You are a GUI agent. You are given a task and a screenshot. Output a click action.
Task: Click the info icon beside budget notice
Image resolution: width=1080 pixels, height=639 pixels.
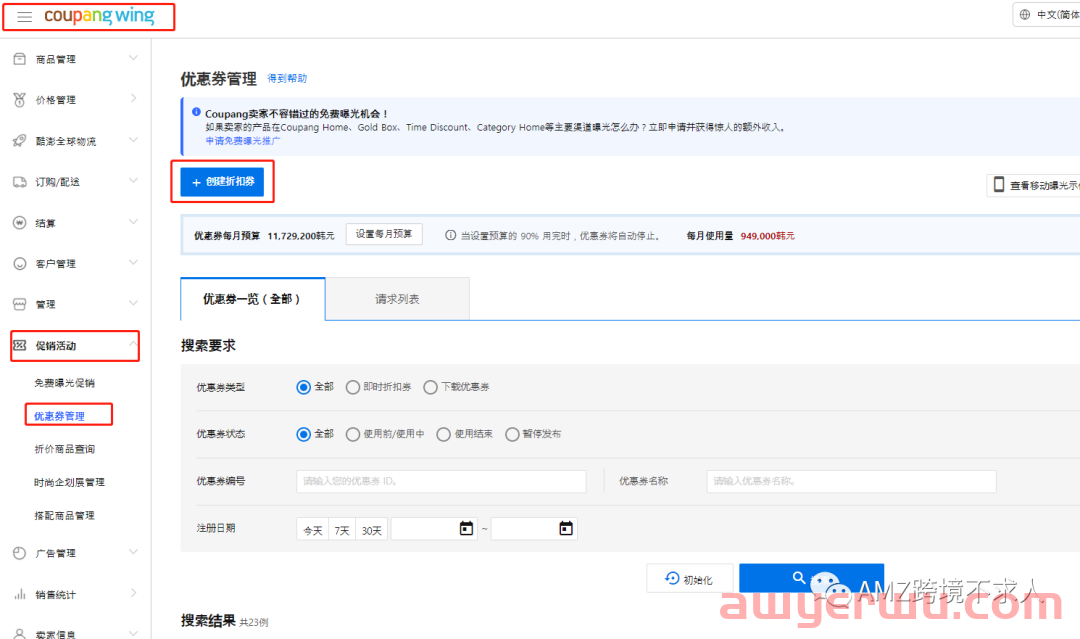pos(450,235)
